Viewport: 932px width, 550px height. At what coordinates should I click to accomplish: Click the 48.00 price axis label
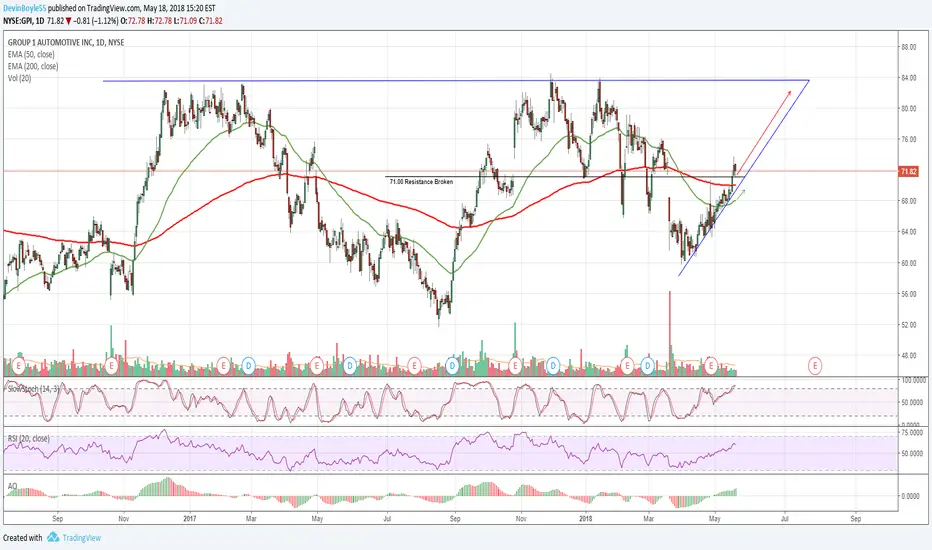[908, 356]
